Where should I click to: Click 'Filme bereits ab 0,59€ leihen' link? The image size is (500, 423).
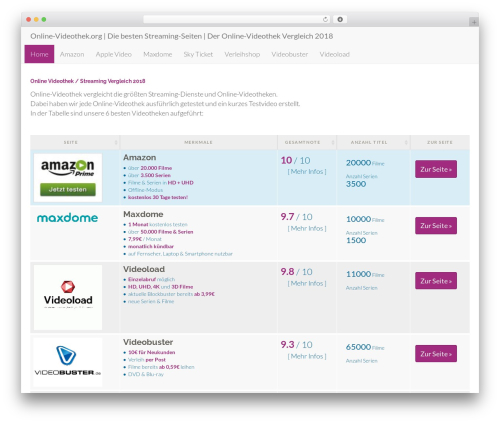[161, 367]
